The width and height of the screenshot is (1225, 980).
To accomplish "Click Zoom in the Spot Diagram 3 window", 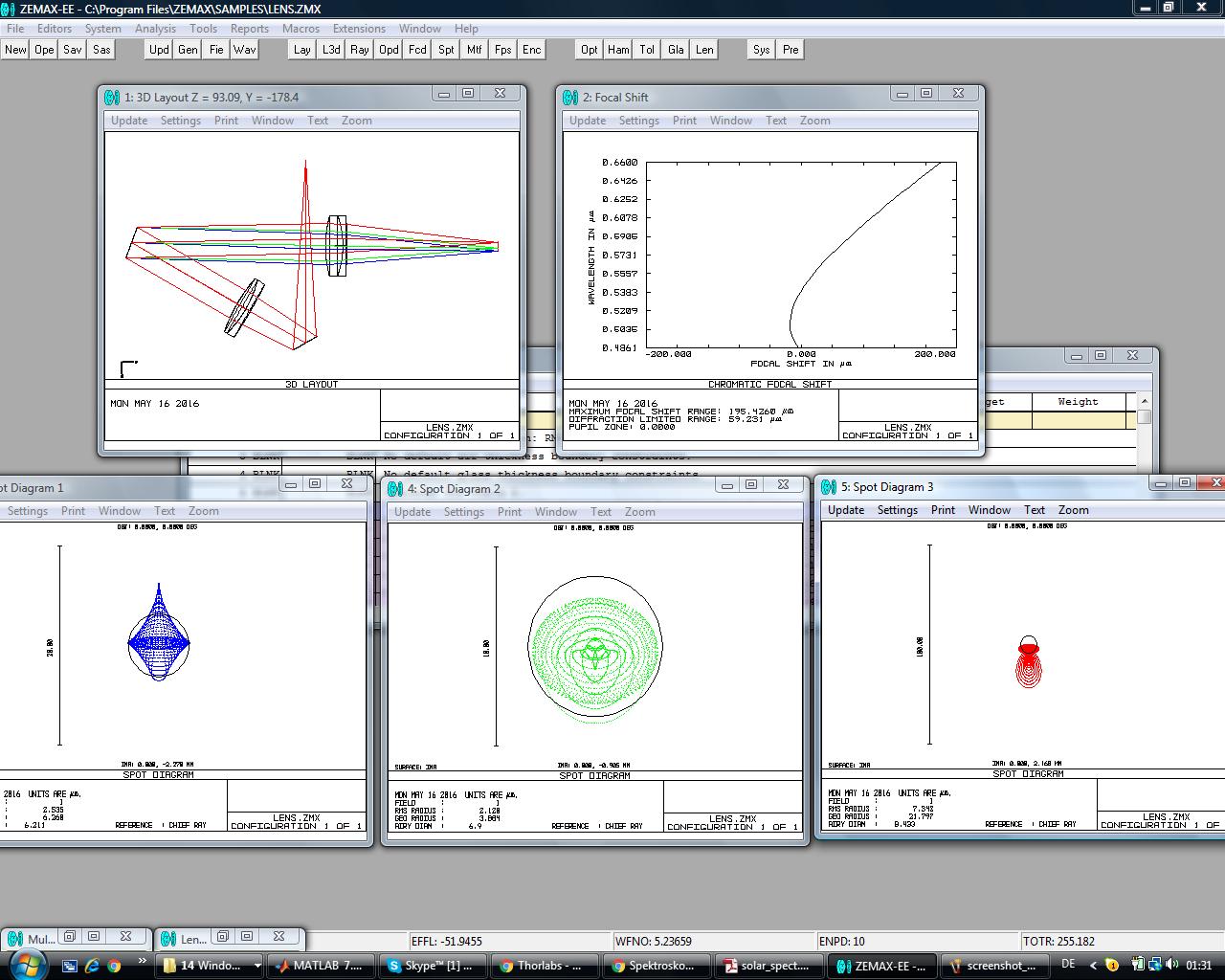I will 1073,509.
